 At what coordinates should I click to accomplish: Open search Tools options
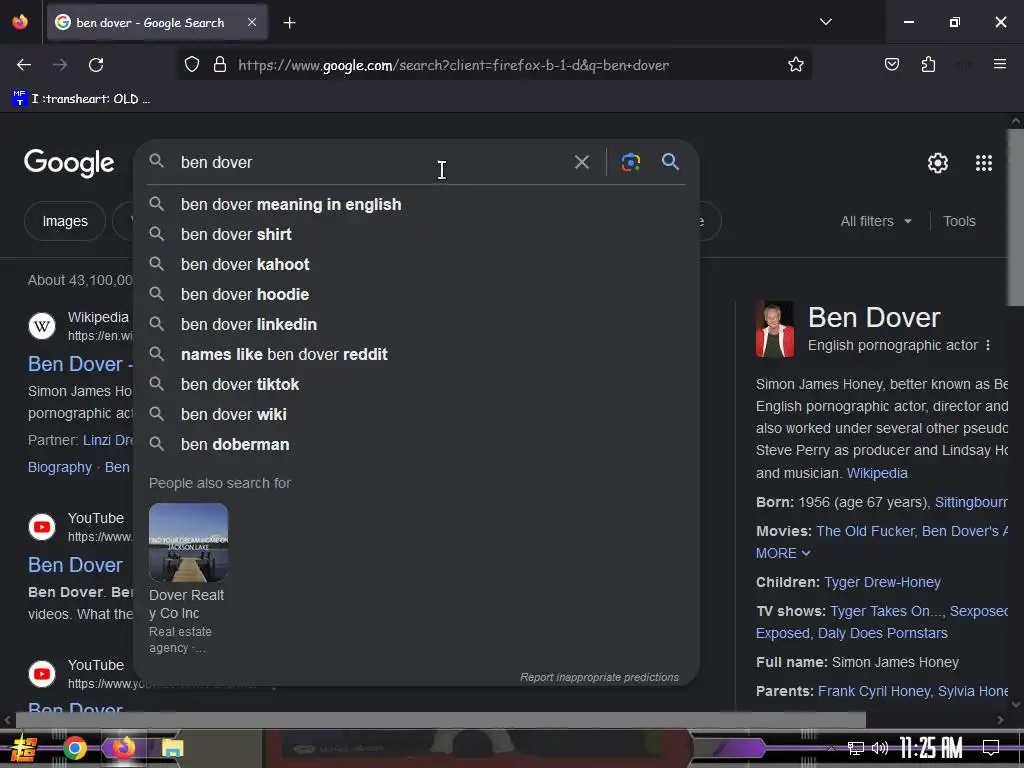[x=959, y=221]
